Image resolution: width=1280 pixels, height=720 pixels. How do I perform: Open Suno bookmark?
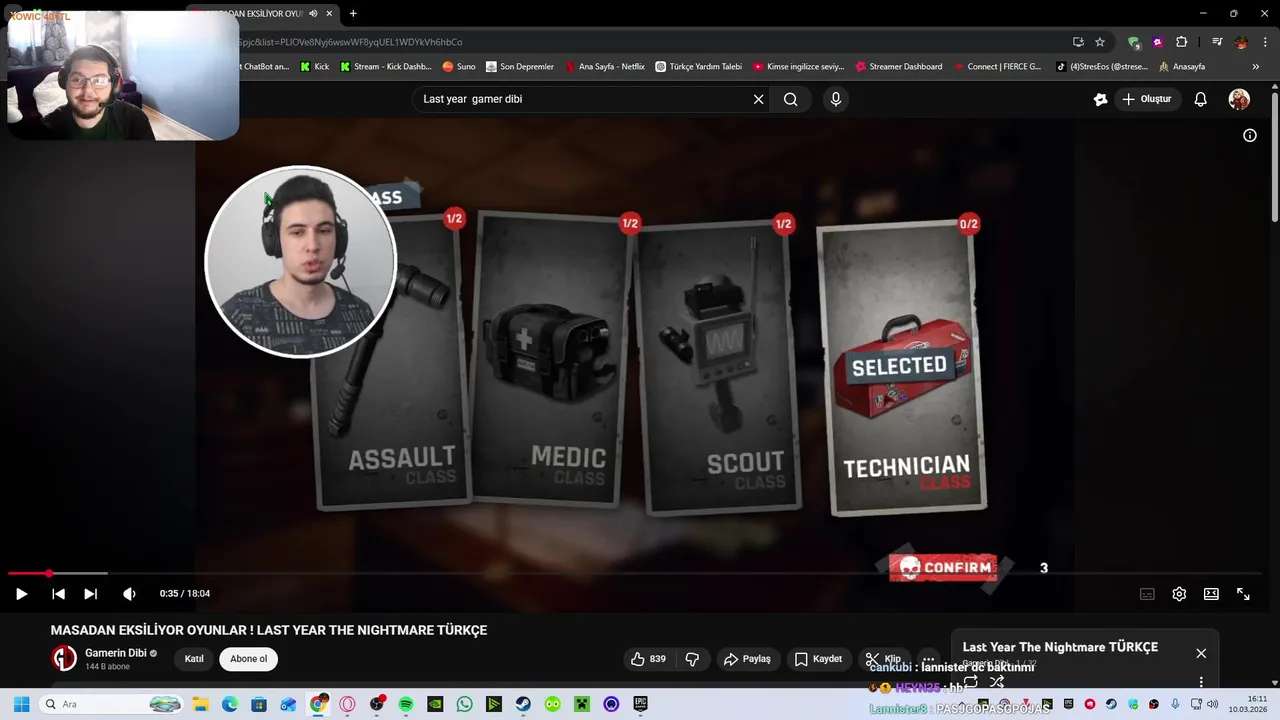pos(459,67)
